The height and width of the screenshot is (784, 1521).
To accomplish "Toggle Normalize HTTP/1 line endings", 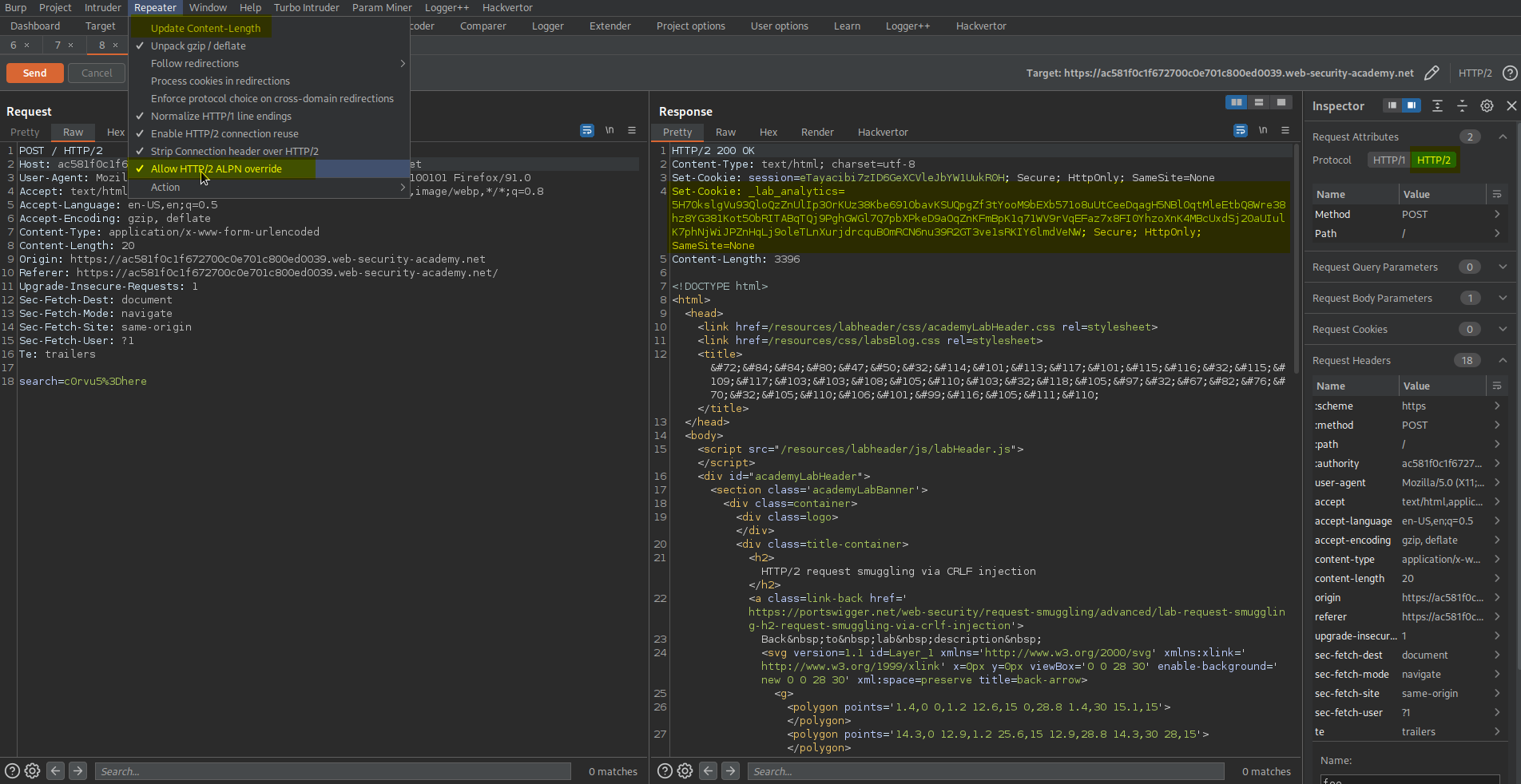I will click(x=269, y=116).
